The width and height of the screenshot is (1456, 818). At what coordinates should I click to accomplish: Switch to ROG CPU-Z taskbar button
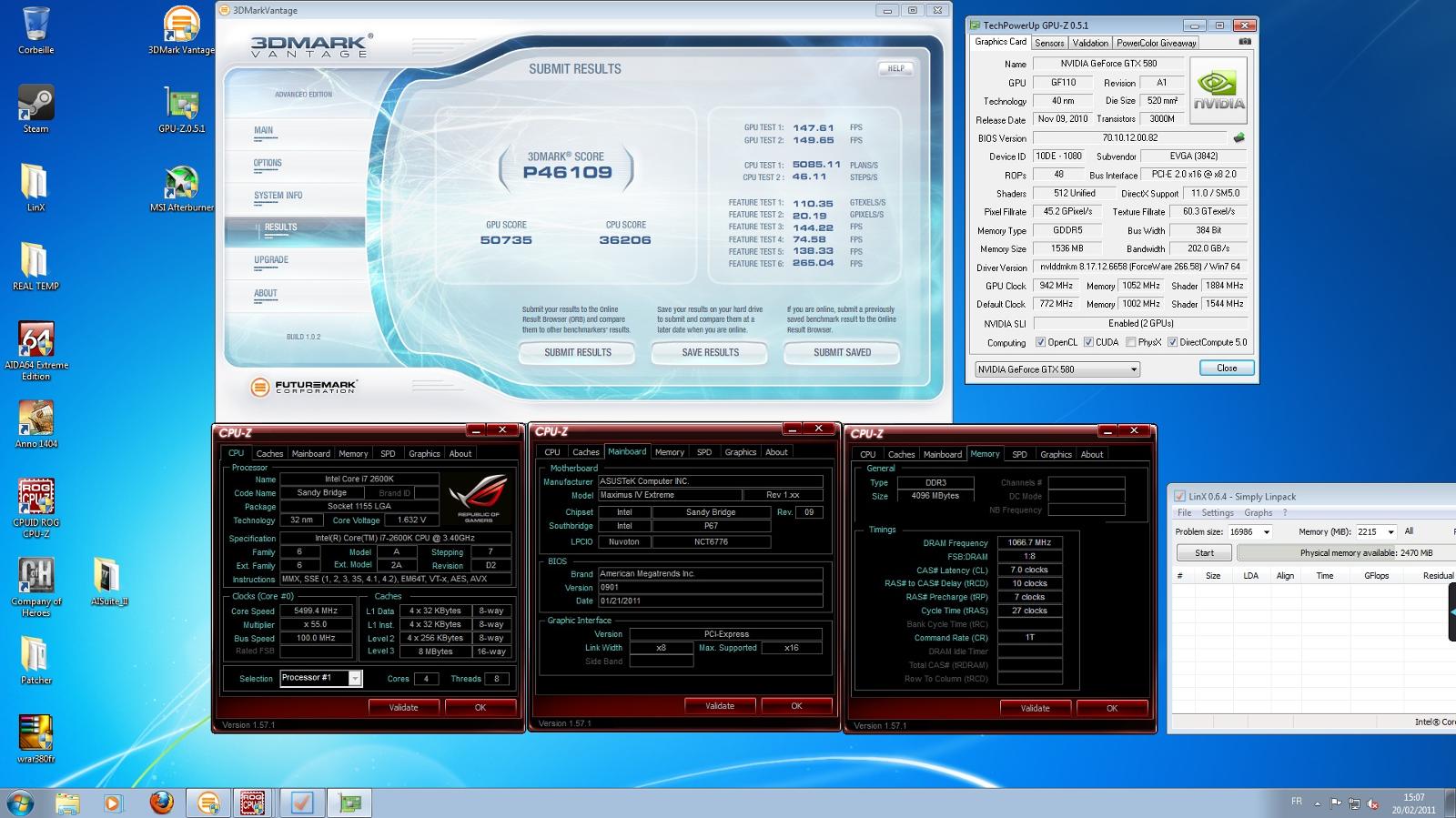(x=253, y=803)
